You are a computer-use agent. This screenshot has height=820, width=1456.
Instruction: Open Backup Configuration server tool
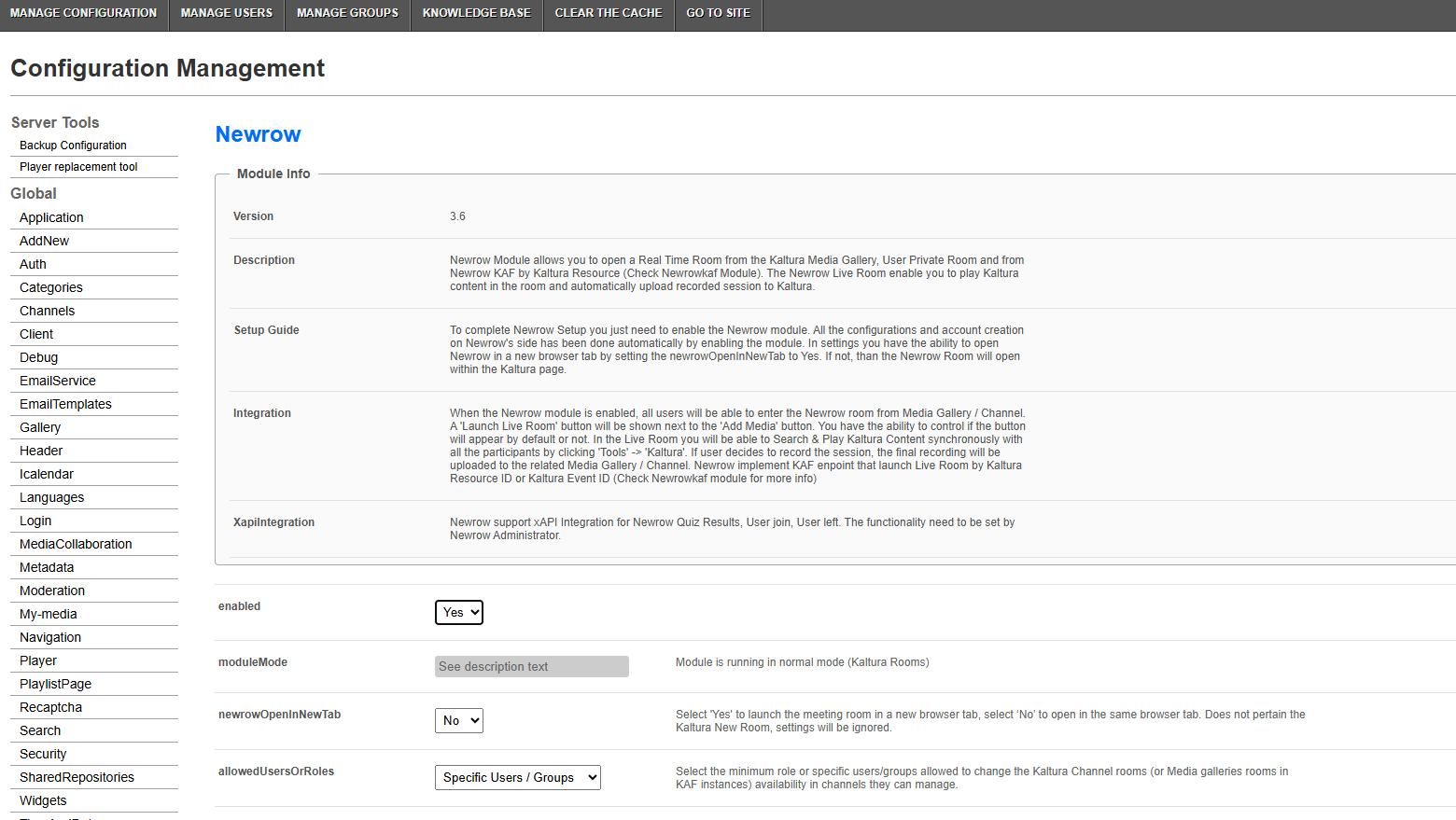point(73,146)
